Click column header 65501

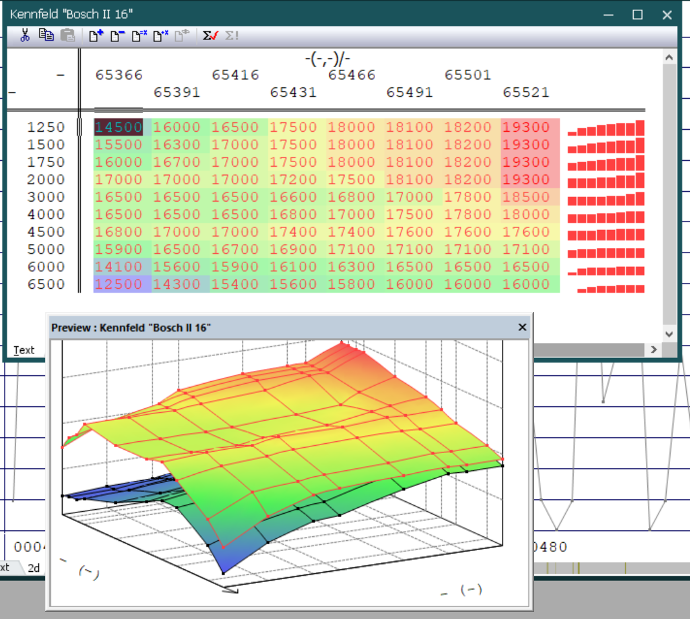click(468, 75)
